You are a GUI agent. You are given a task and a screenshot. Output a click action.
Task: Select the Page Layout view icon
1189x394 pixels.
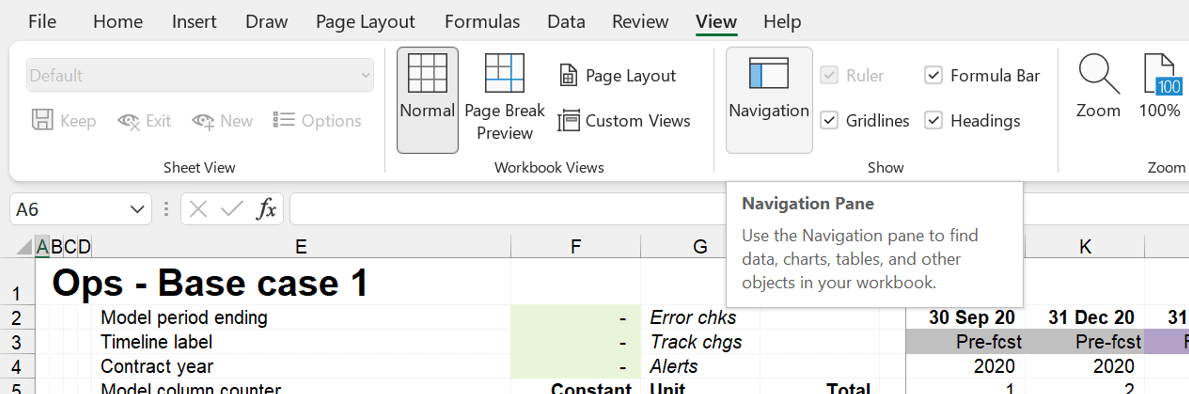coord(567,76)
